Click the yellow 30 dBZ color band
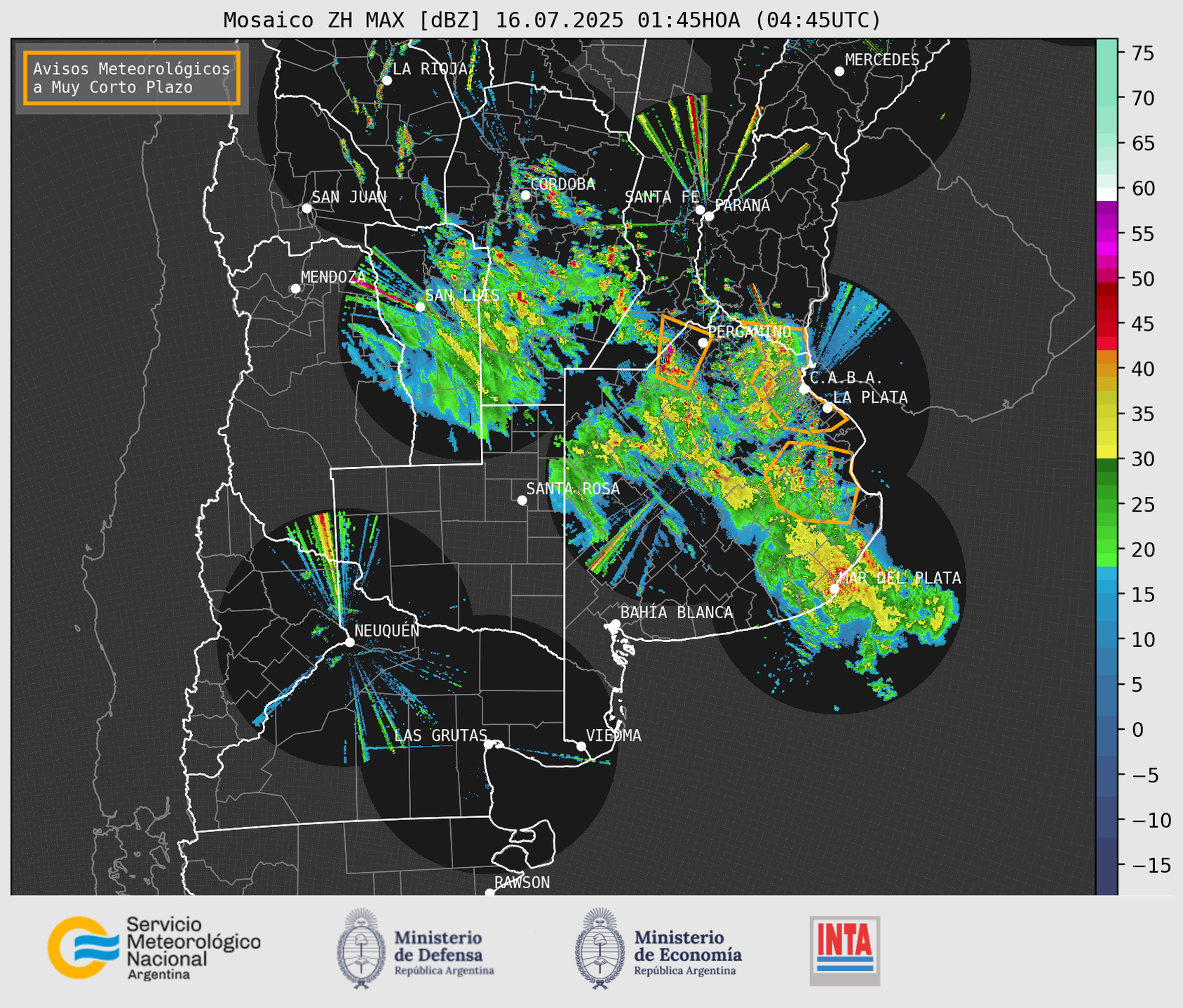Screen dimensions: 1183x1008 coord(1107,452)
